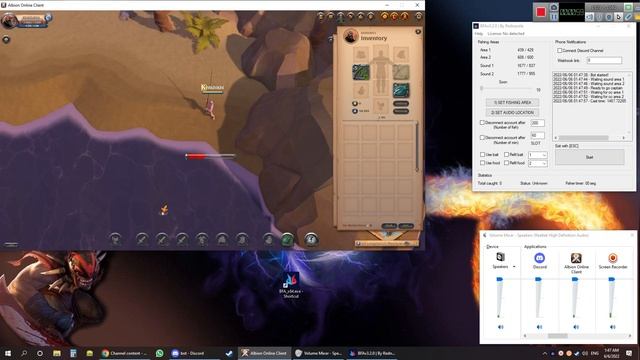Click the player avatar in Inventory header
Viewport: 640px width, 360px height.
pyautogui.click(x=351, y=36)
